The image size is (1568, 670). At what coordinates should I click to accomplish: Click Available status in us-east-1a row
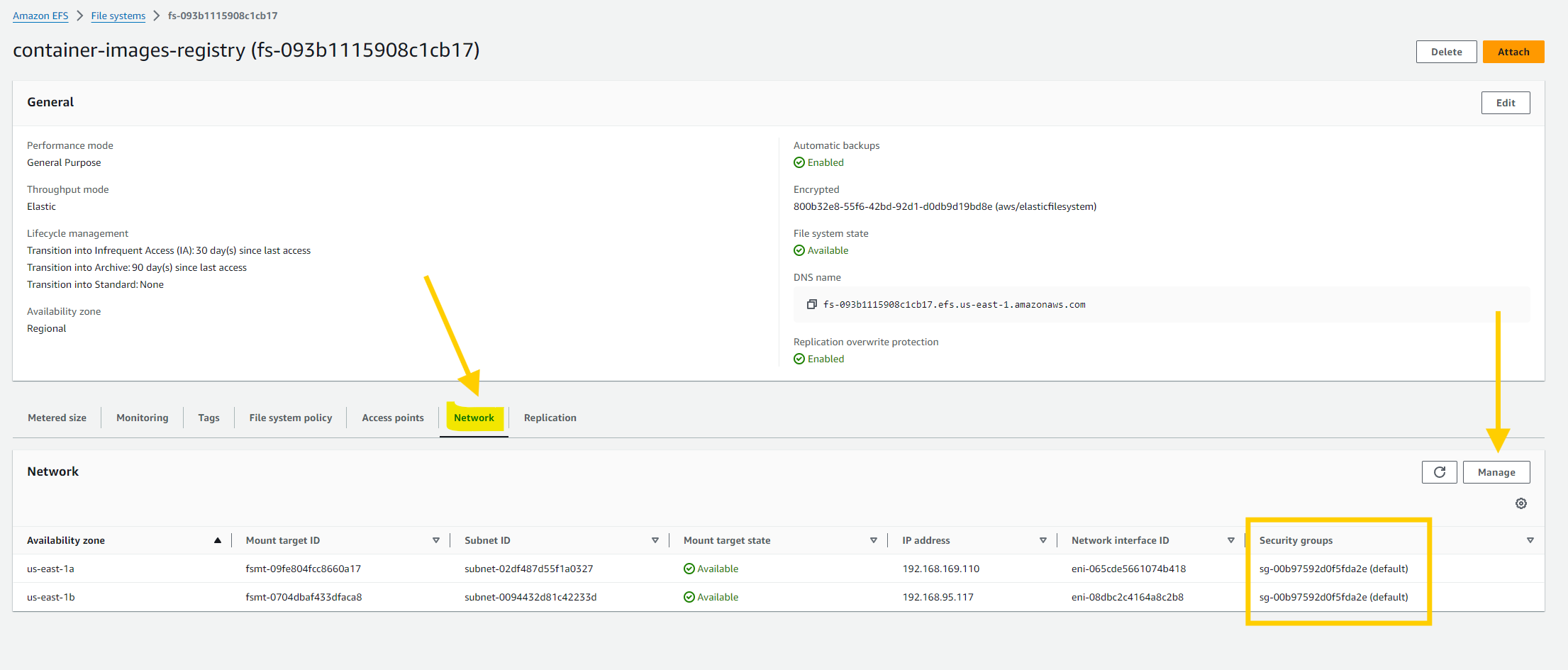click(x=711, y=569)
